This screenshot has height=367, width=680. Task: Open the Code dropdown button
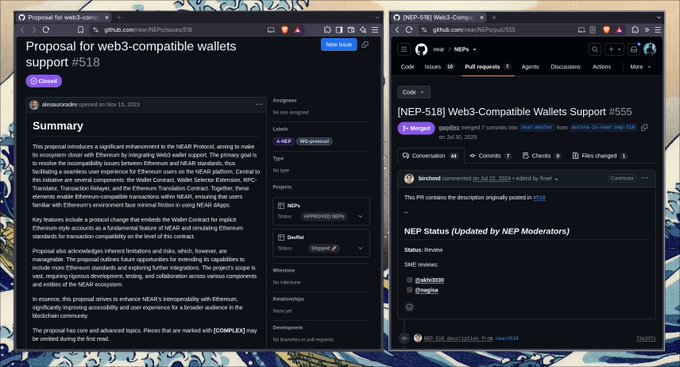[x=414, y=92]
